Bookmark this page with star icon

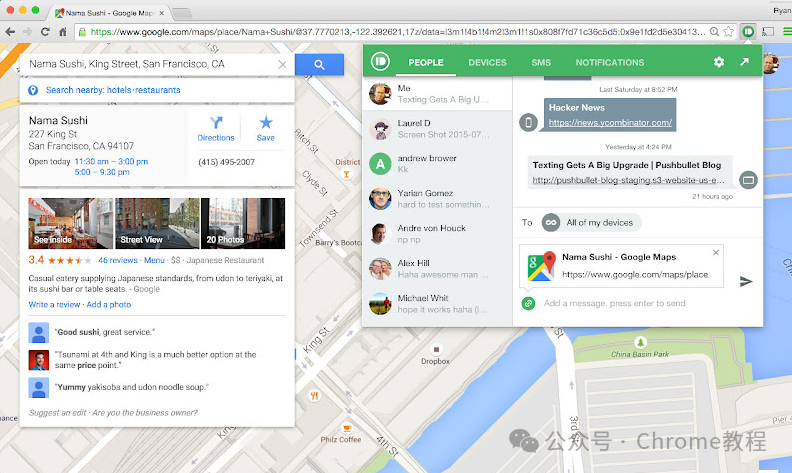click(x=728, y=32)
